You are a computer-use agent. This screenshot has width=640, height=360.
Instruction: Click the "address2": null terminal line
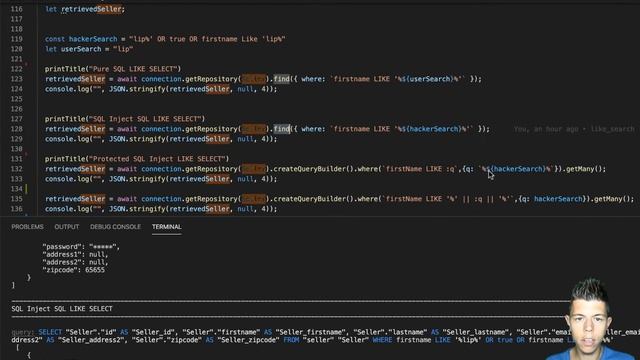76,262
